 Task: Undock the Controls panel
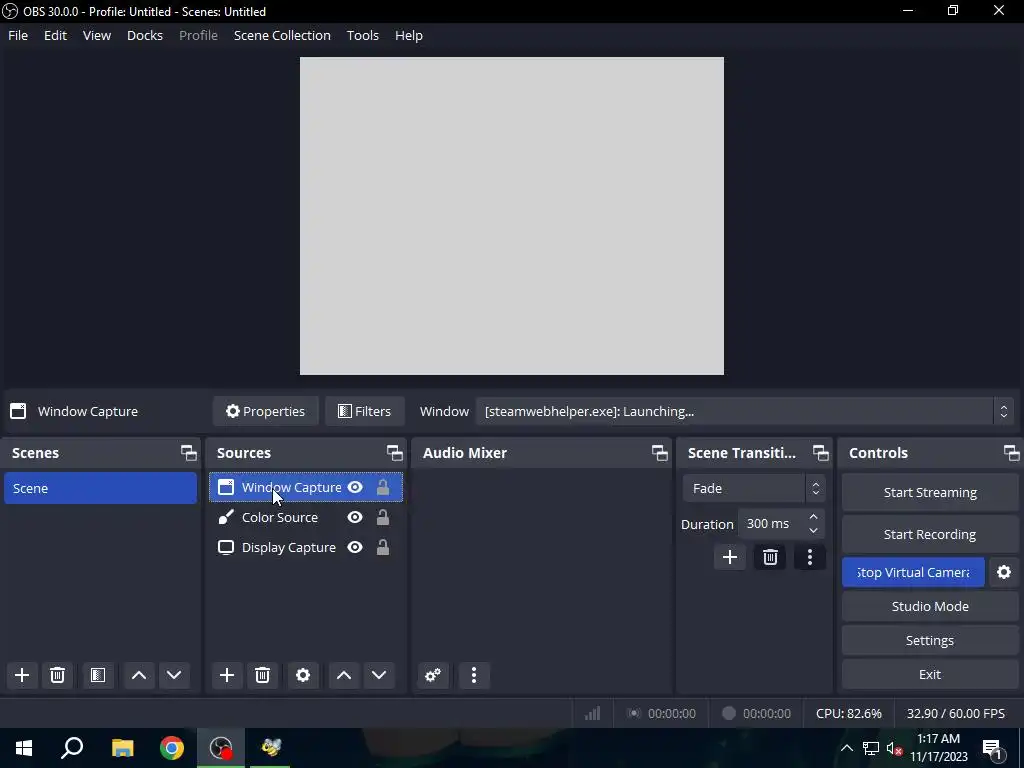click(x=1012, y=453)
